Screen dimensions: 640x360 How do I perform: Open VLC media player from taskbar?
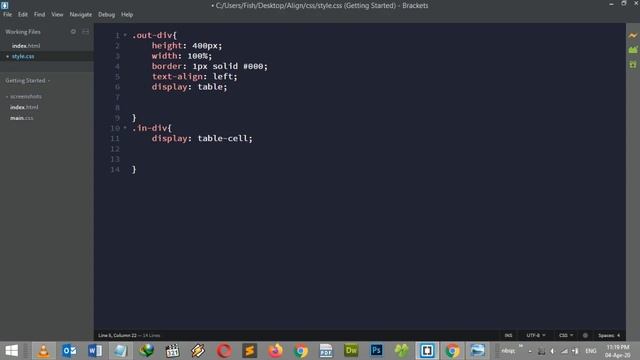[x=44, y=351]
